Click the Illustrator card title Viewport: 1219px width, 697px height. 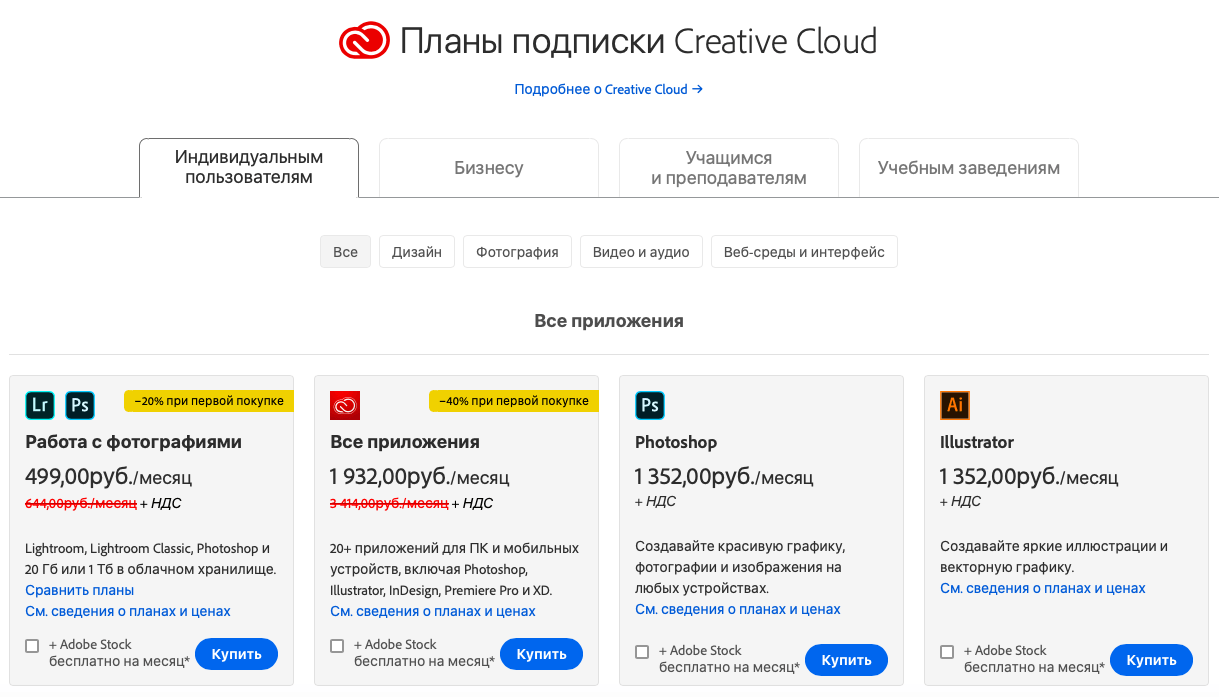pyautogui.click(x=977, y=442)
